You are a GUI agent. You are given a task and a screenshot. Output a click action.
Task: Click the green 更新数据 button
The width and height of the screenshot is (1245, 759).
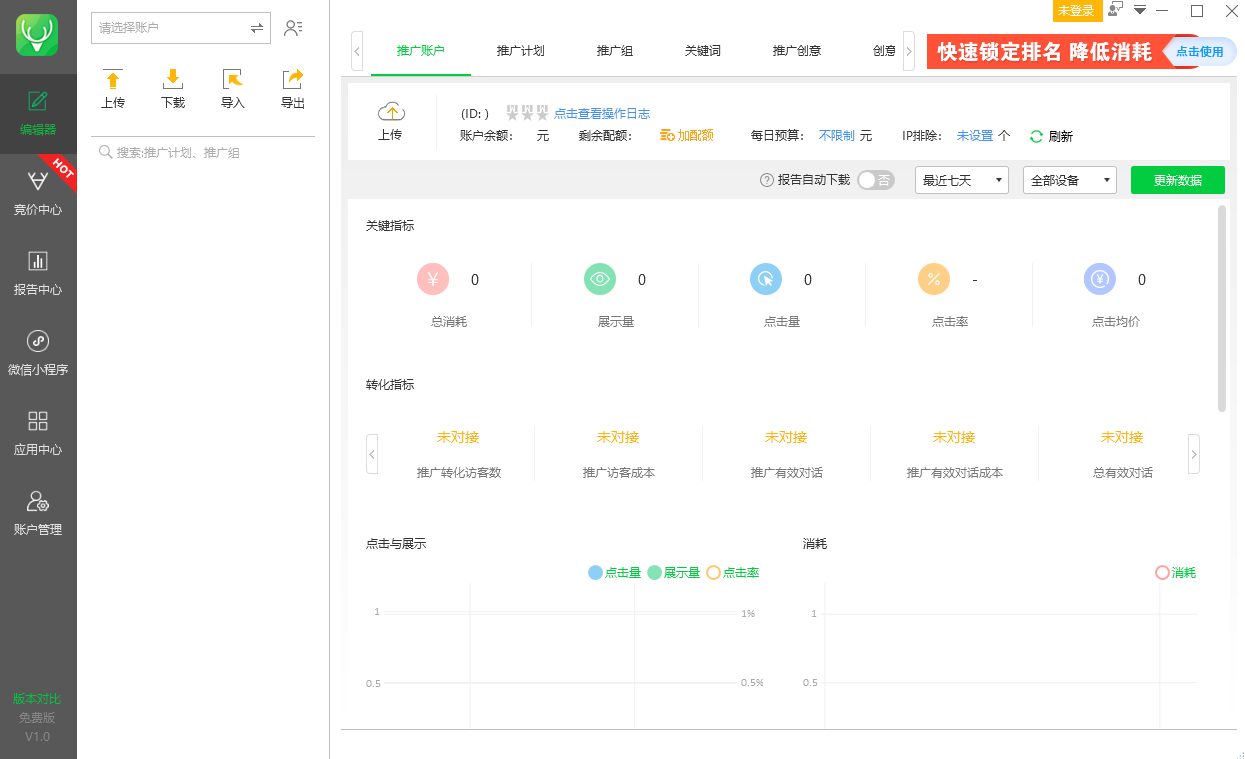click(1177, 180)
